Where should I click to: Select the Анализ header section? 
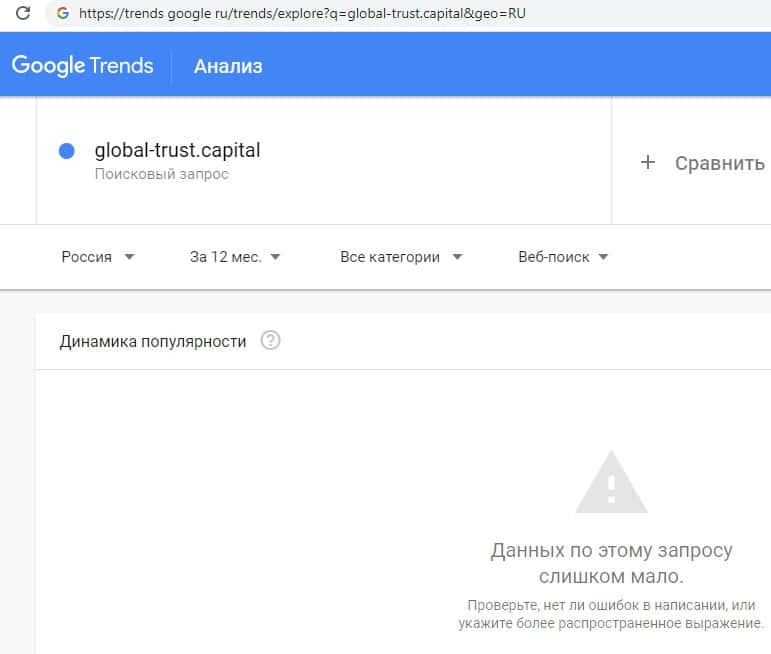228,67
